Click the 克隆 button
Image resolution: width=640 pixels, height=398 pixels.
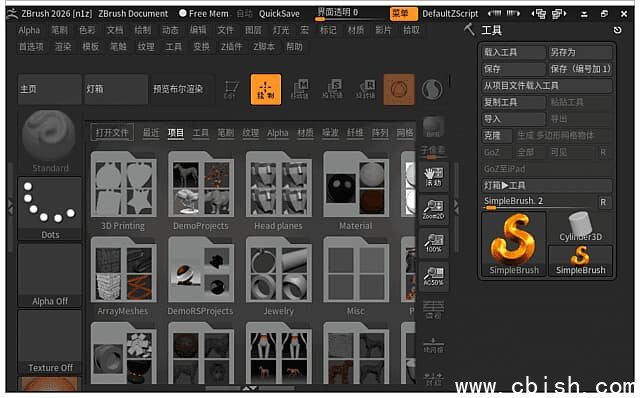(x=497, y=136)
